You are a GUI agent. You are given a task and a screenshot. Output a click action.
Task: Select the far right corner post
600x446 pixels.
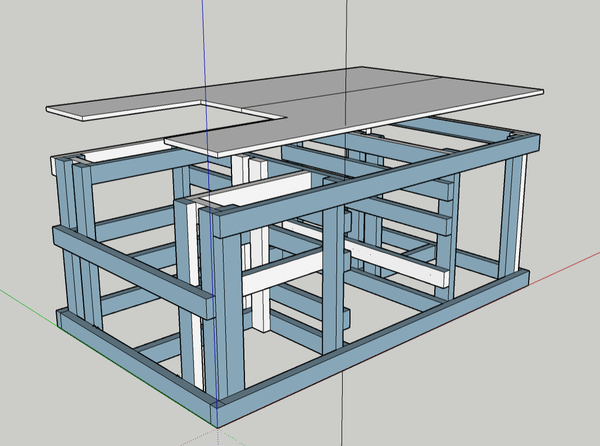pos(513,215)
